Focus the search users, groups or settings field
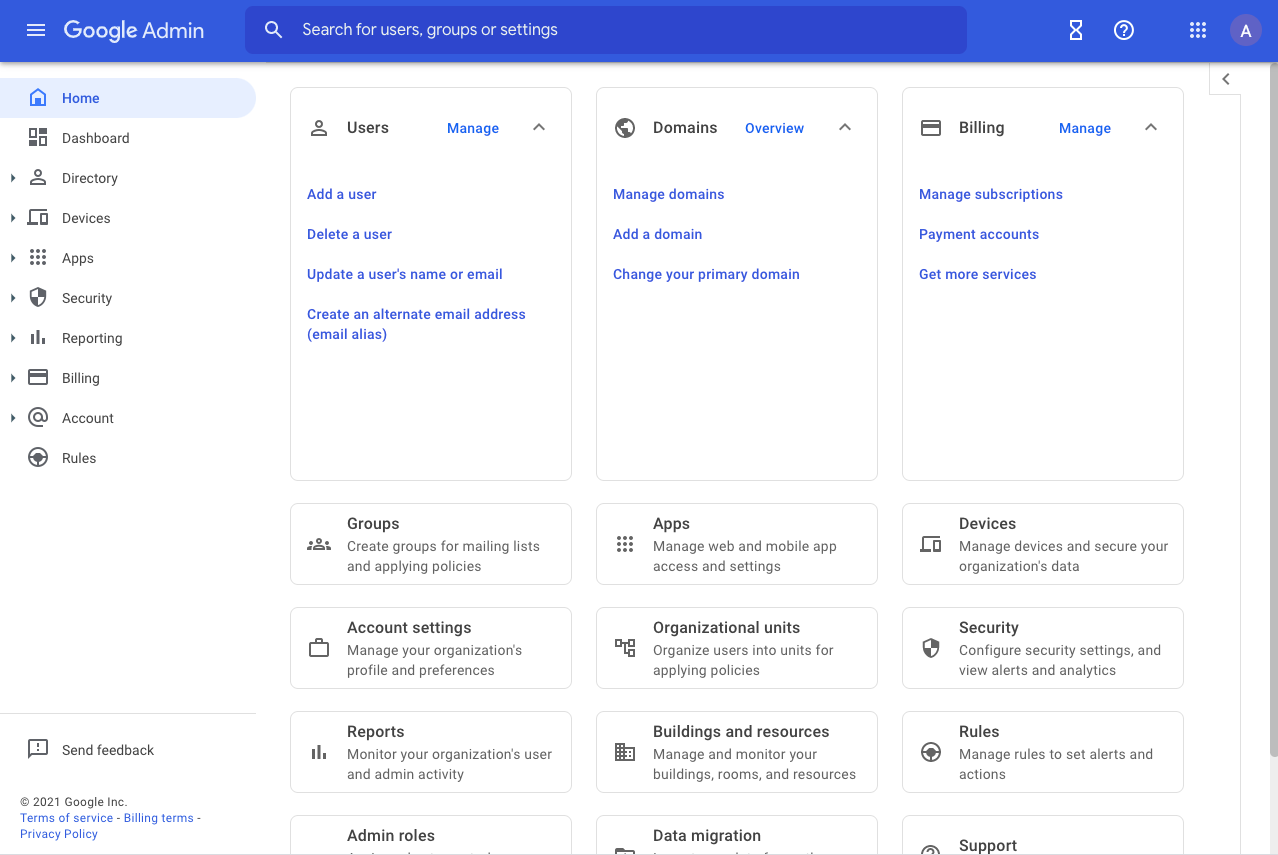Screen dimensions: 1278x855 606,30
